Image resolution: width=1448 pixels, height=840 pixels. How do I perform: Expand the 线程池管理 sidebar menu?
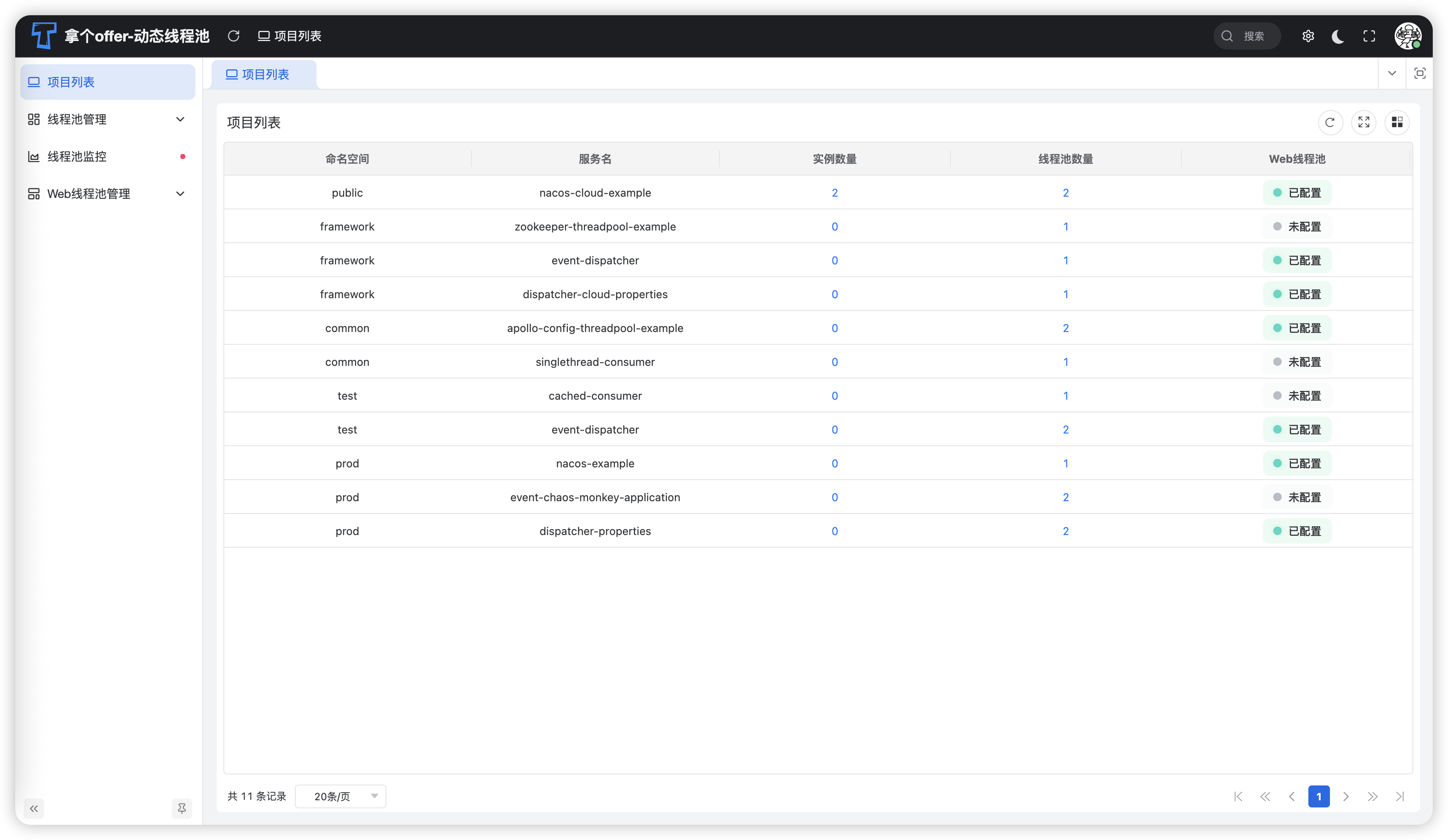click(x=107, y=119)
